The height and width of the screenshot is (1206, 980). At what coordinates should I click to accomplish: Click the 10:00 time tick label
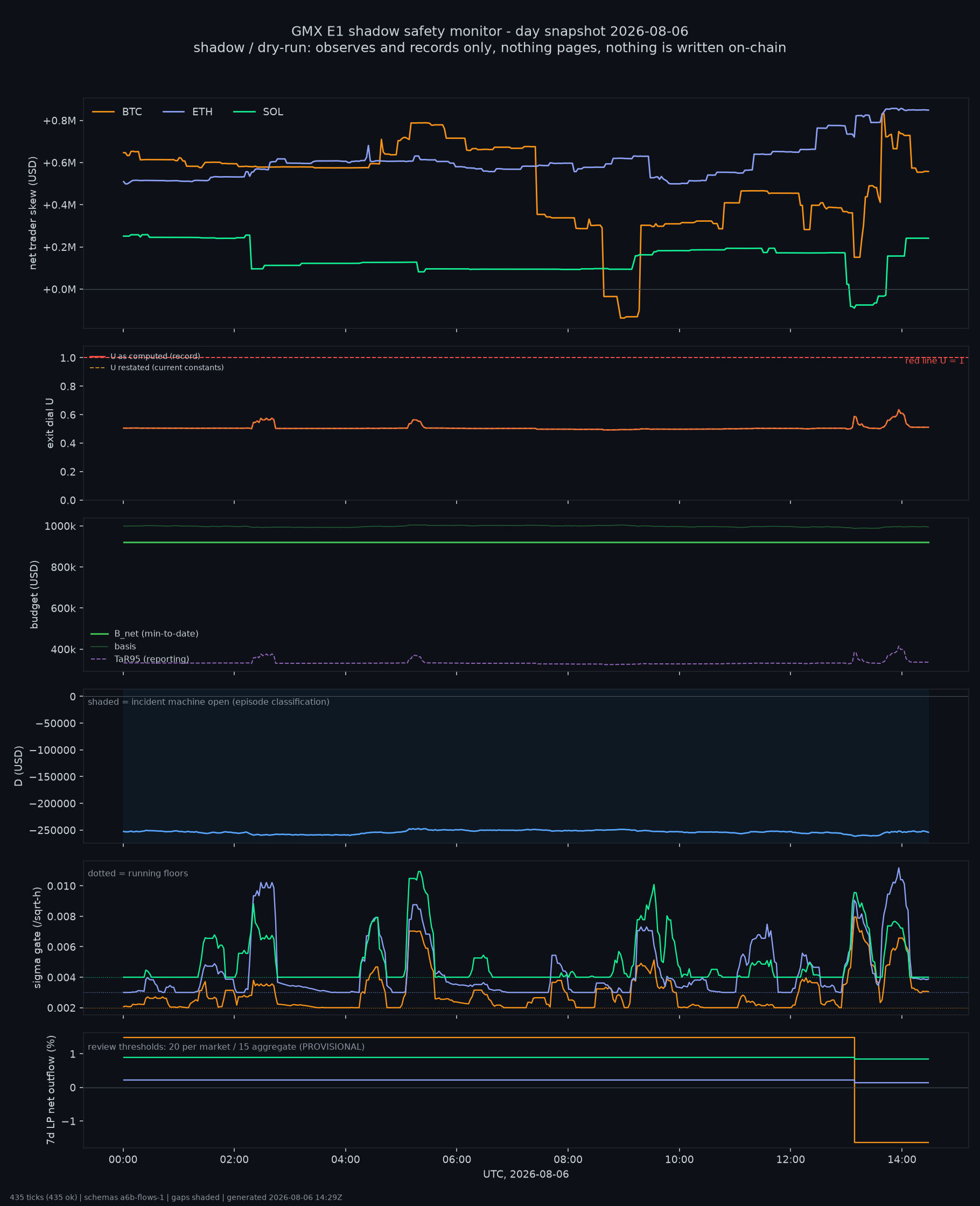tap(679, 1160)
